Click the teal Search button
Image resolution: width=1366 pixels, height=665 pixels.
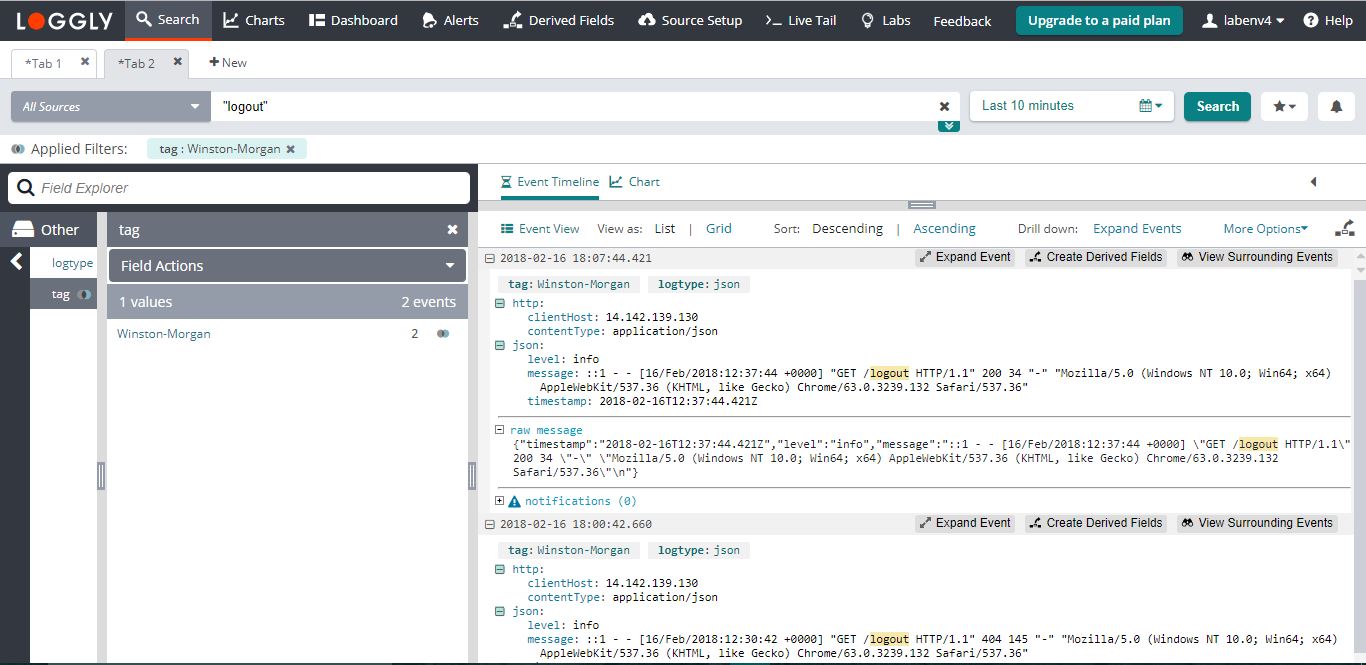pos(1217,106)
